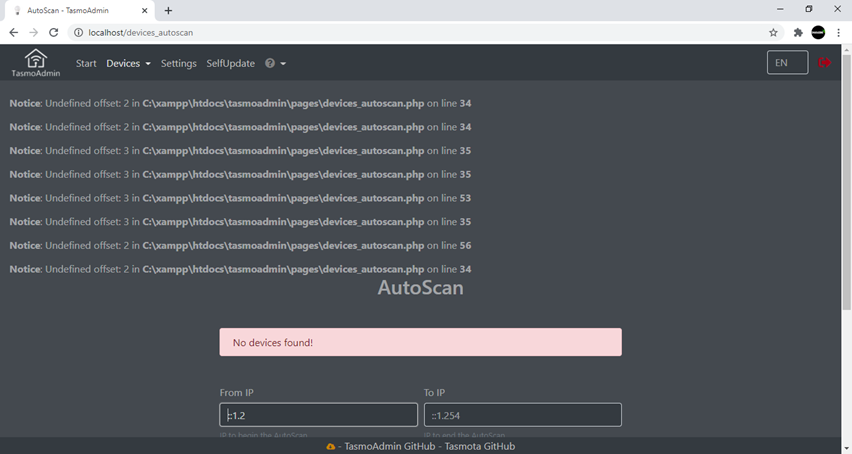Click the scrollbar up arrow
The image size is (852, 454).
[x=847, y=49]
